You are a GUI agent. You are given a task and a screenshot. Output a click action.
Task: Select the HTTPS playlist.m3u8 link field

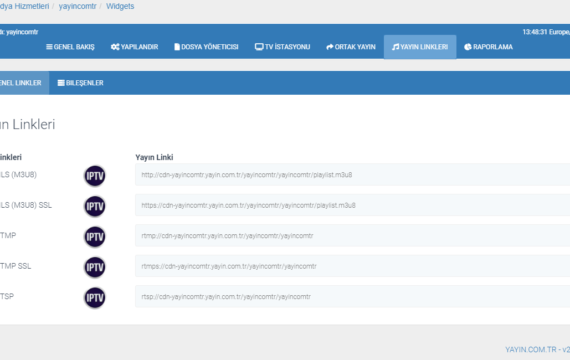[352, 205]
